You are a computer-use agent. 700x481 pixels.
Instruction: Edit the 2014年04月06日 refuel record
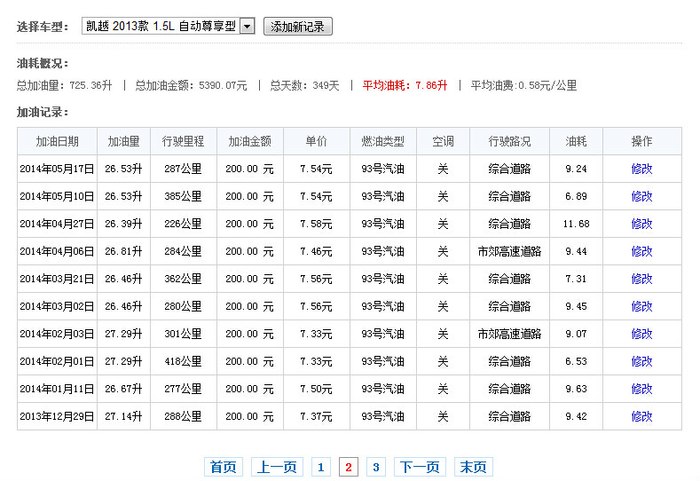point(641,251)
